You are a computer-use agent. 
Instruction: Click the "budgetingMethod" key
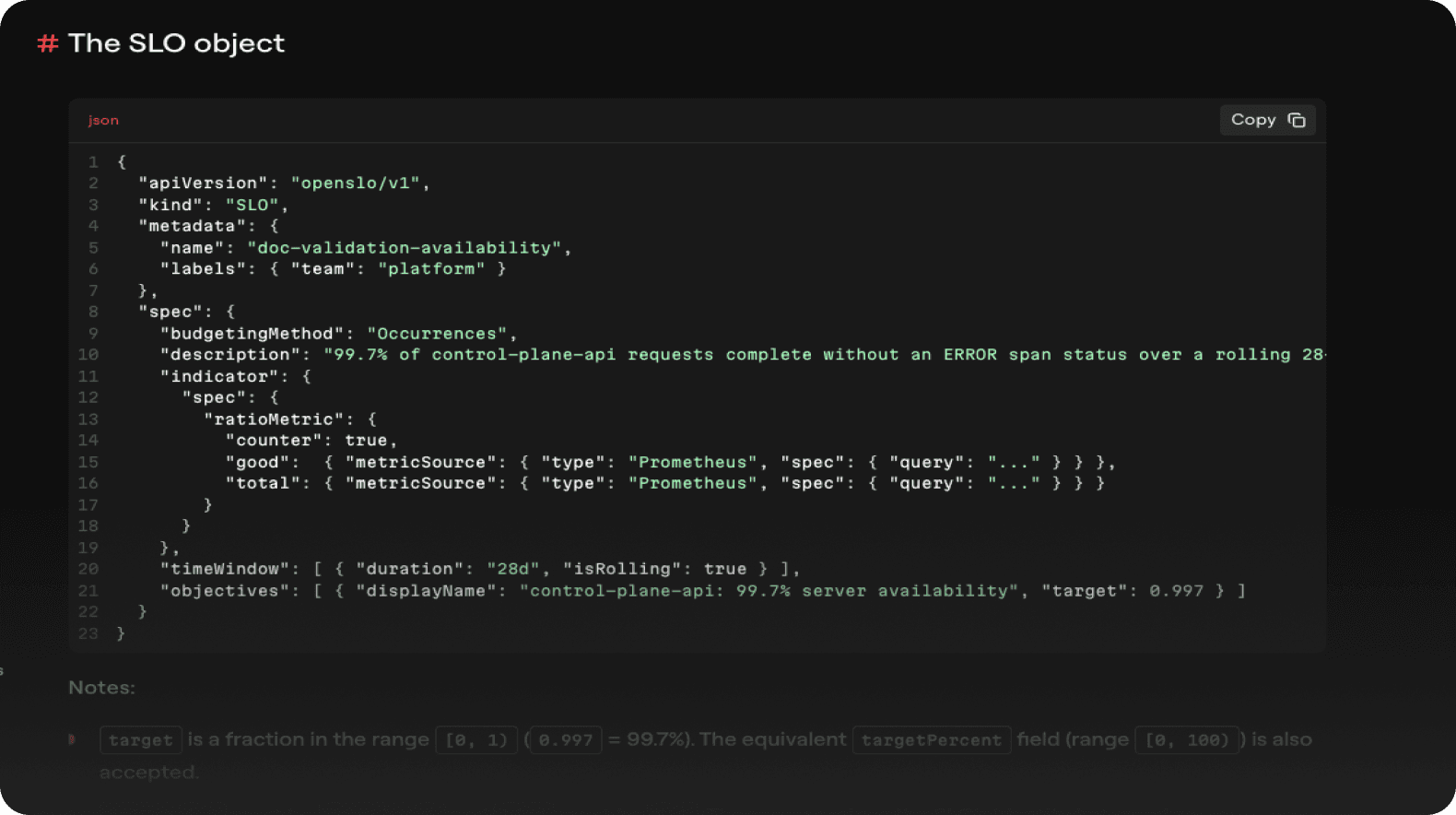pos(252,333)
